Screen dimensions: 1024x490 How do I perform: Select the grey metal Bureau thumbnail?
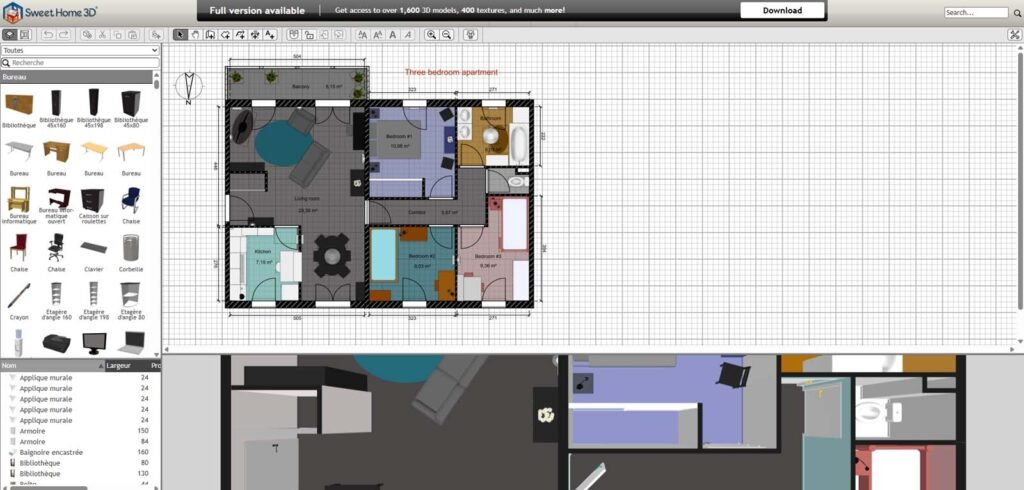tap(19, 150)
